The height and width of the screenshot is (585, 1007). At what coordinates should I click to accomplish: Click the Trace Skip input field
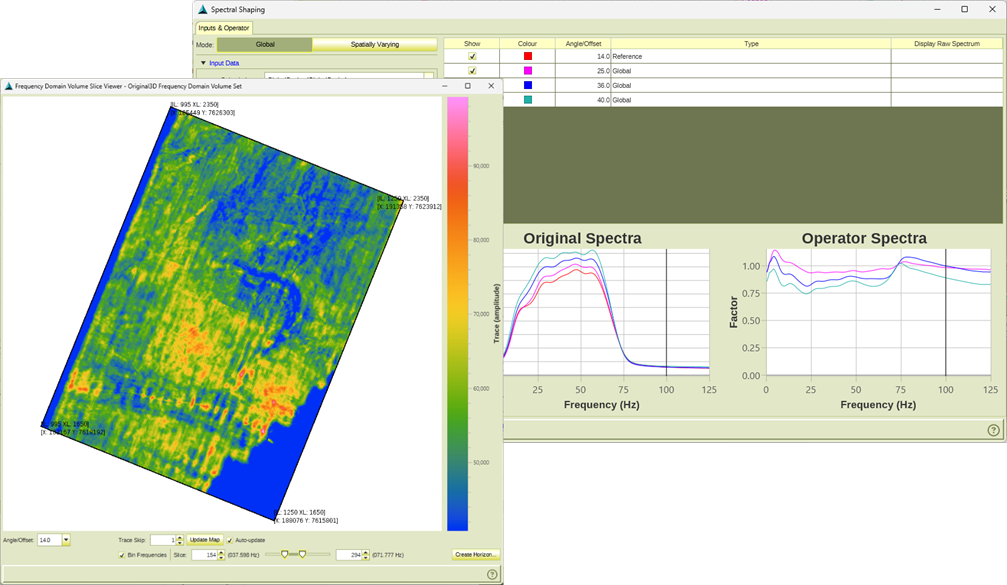tap(163, 540)
